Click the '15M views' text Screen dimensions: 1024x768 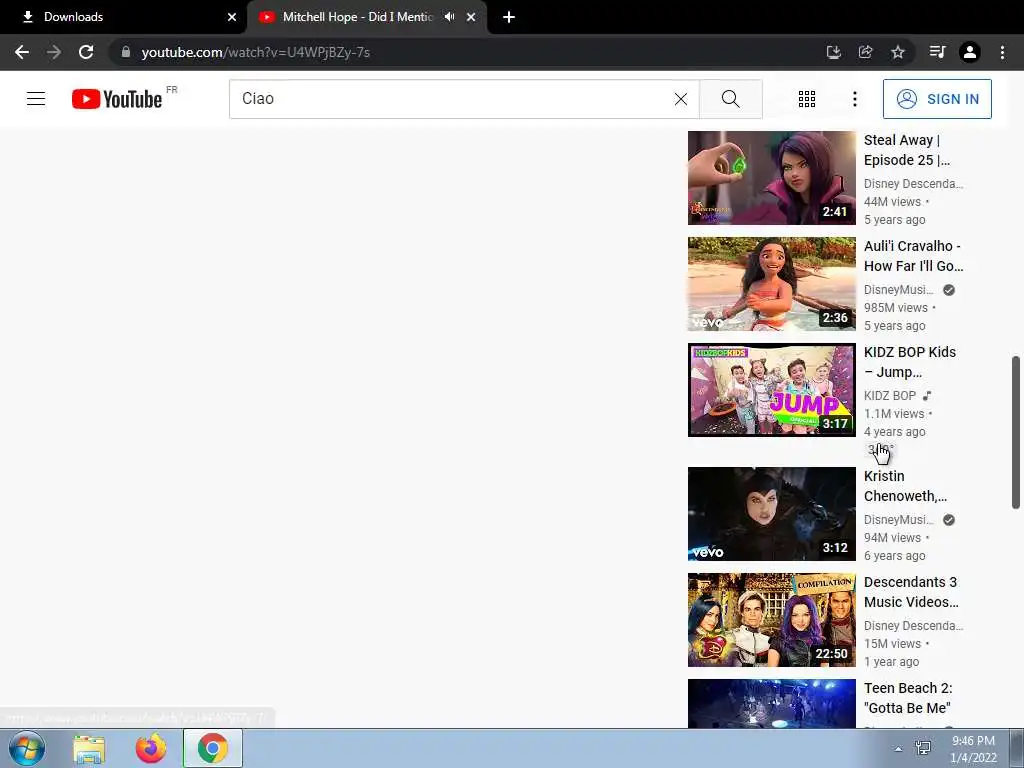tap(892, 643)
